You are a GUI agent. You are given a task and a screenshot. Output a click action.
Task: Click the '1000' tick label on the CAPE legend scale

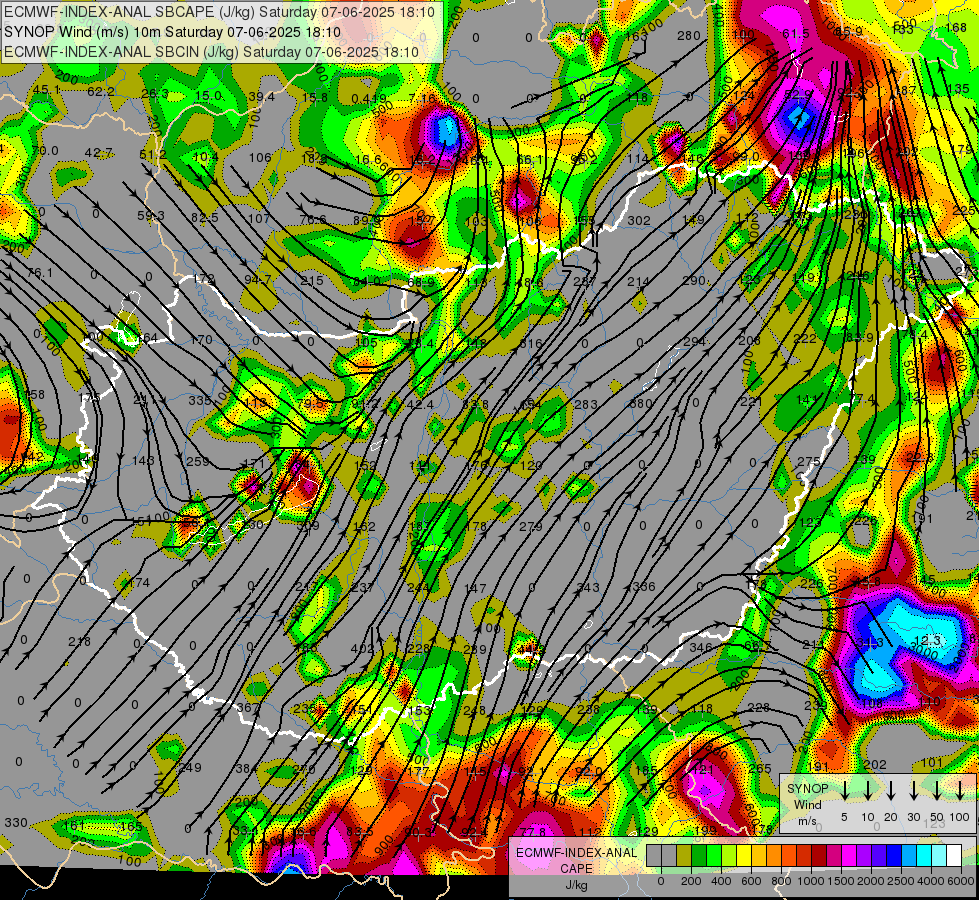click(x=811, y=881)
